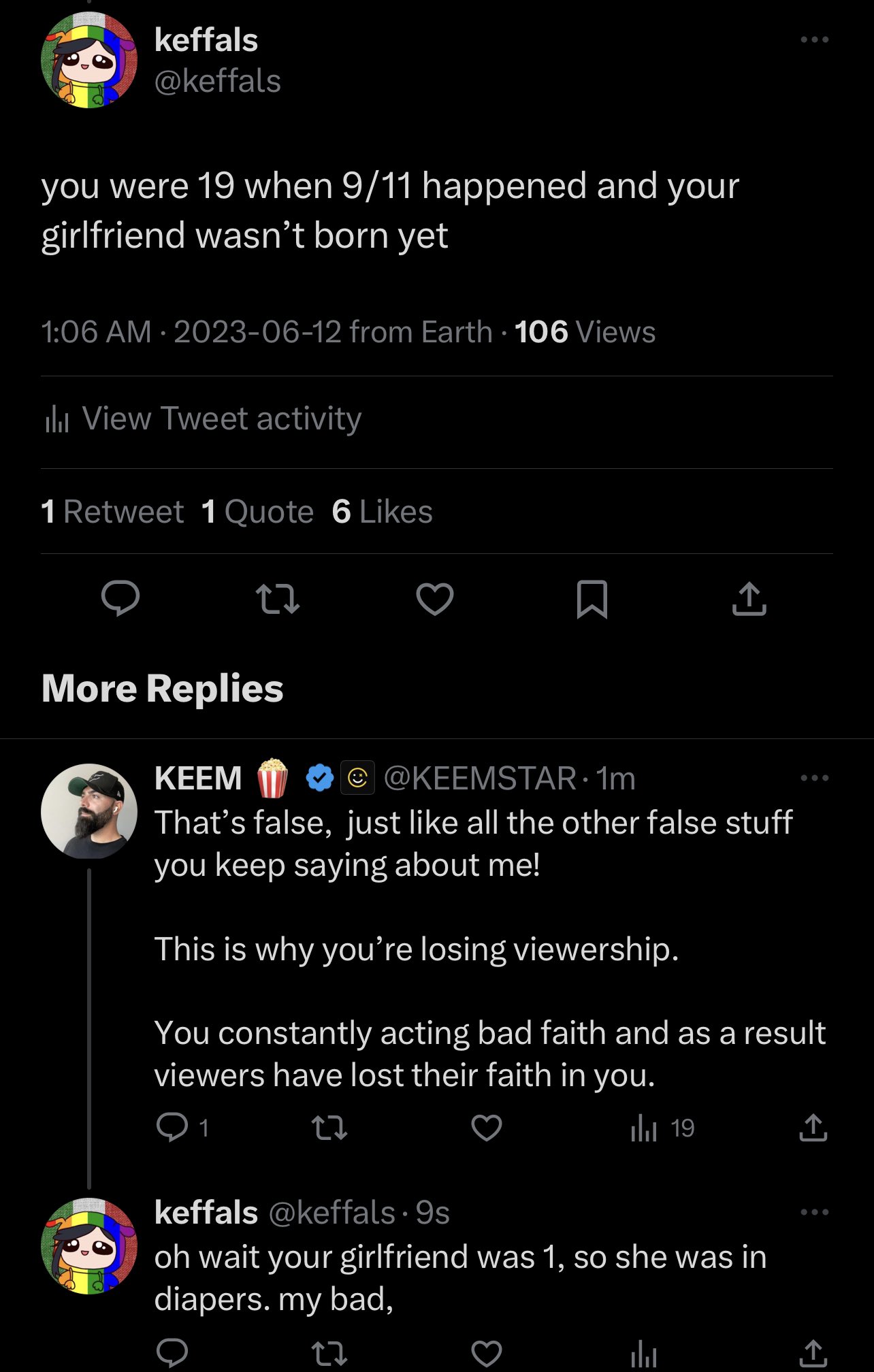Like the main keffals tweet
874x1372 pixels.
(435, 600)
